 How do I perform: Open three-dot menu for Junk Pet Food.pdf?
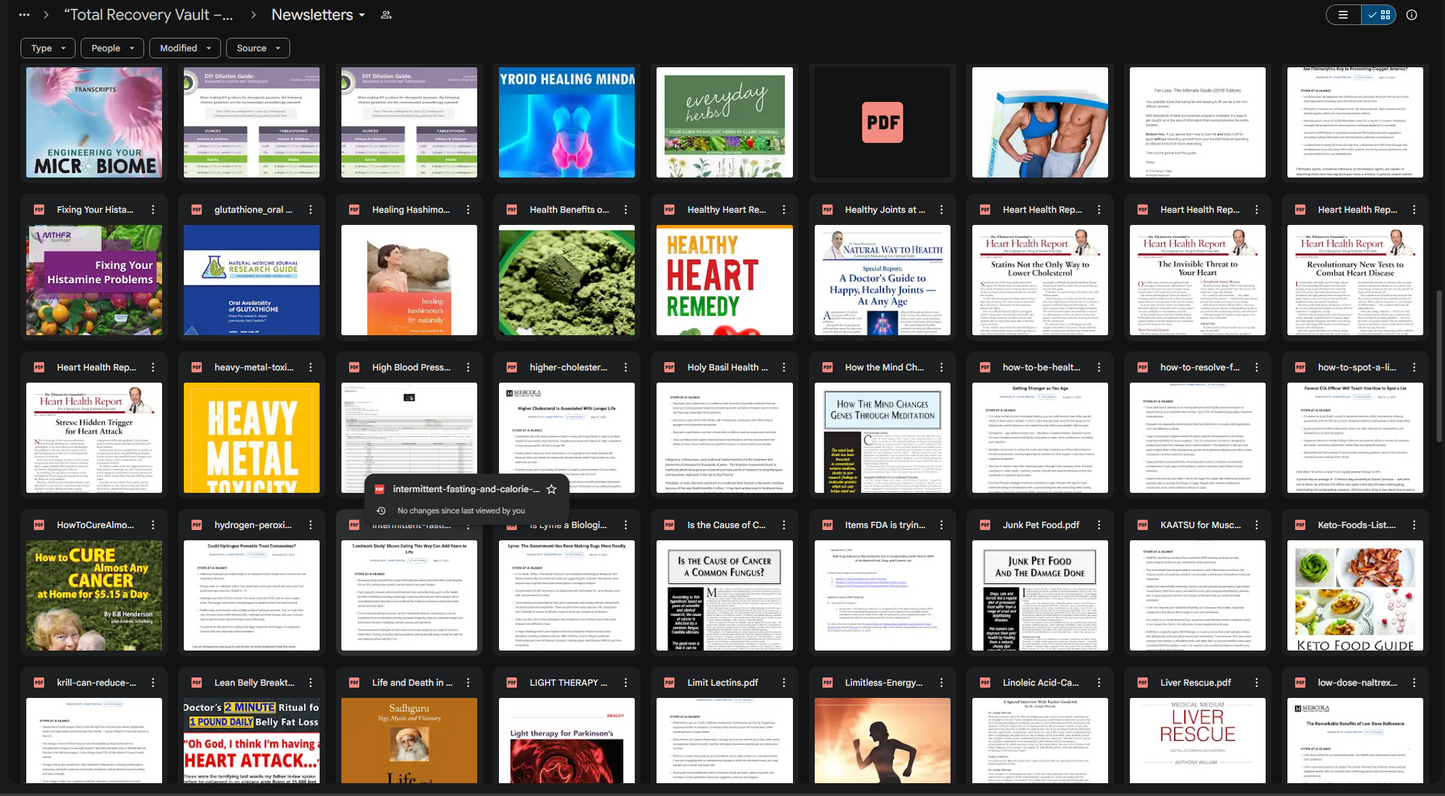point(1098,525)
